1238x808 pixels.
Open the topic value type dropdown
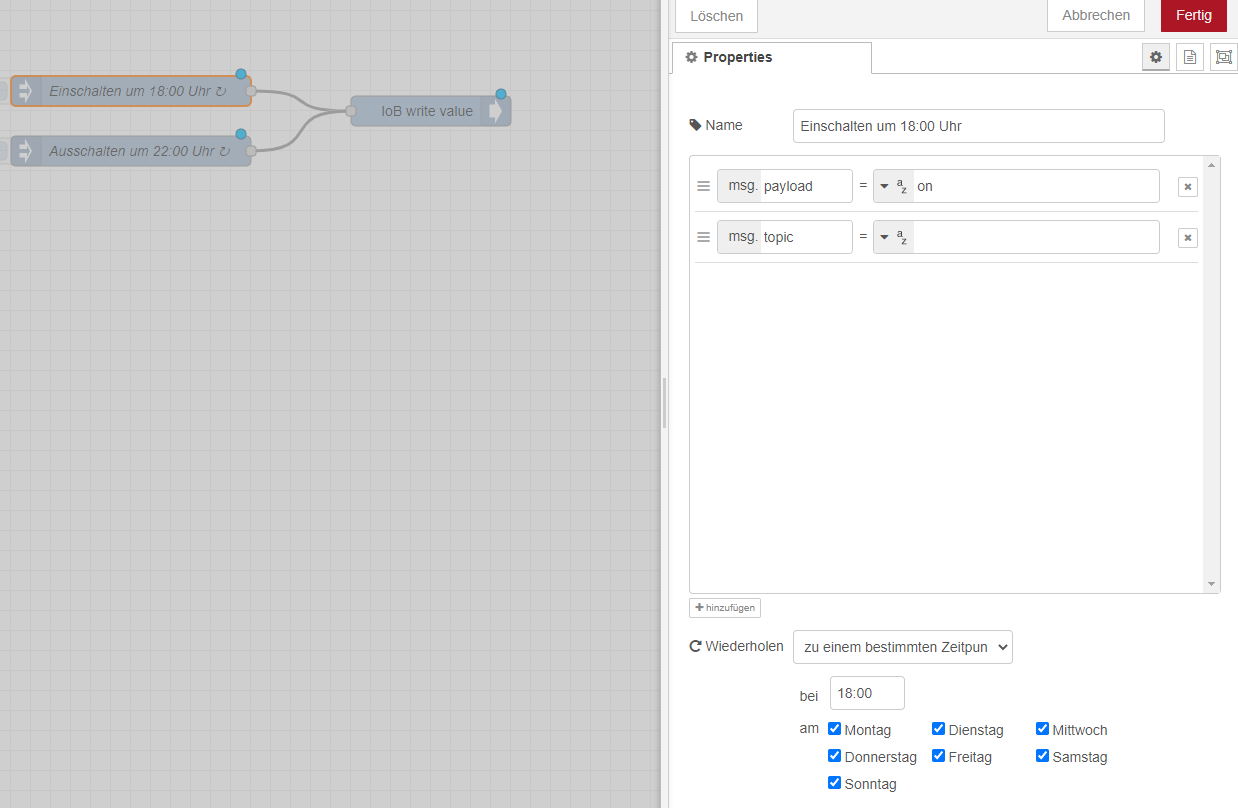coord(893,237)
